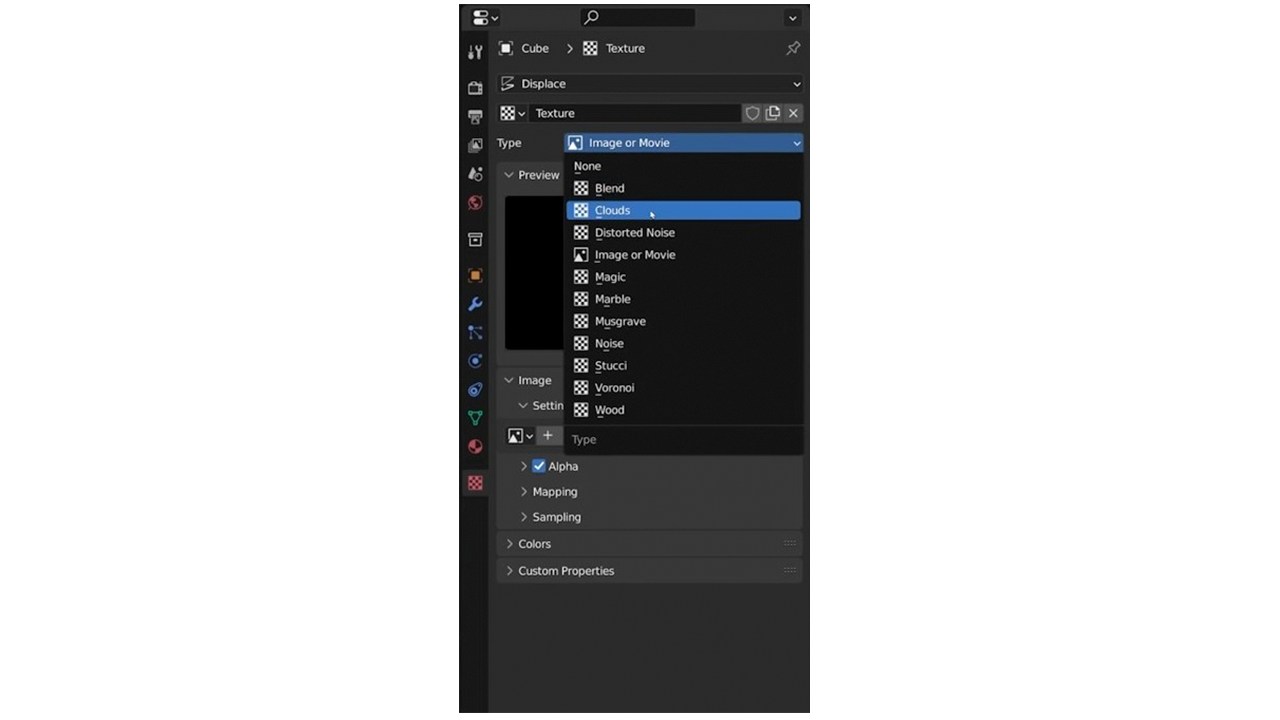Open the editor type dropdown button
Screen dimensions: 1280x720
(485, 17)
